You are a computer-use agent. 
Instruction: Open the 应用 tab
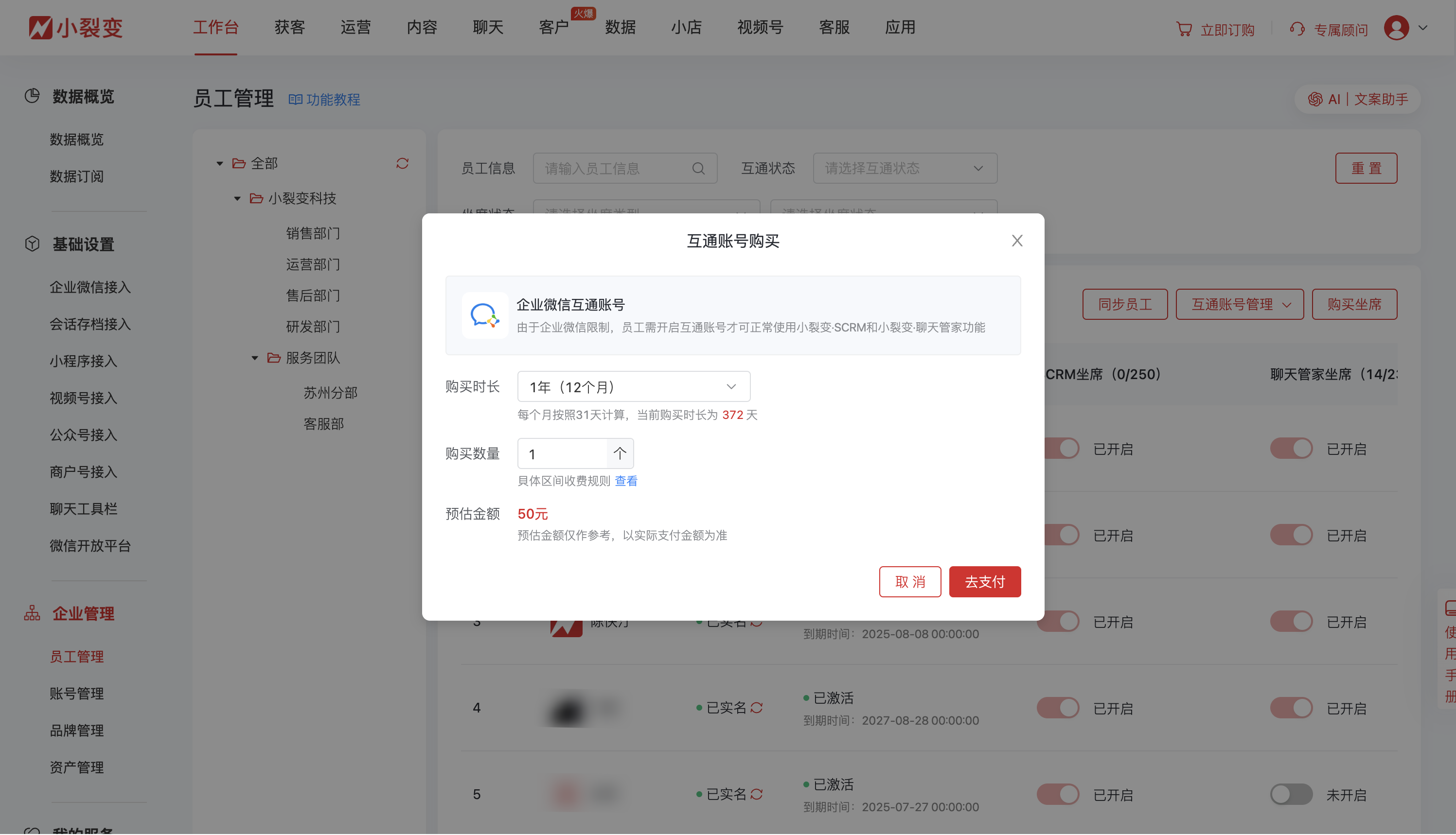coord(900,28)
